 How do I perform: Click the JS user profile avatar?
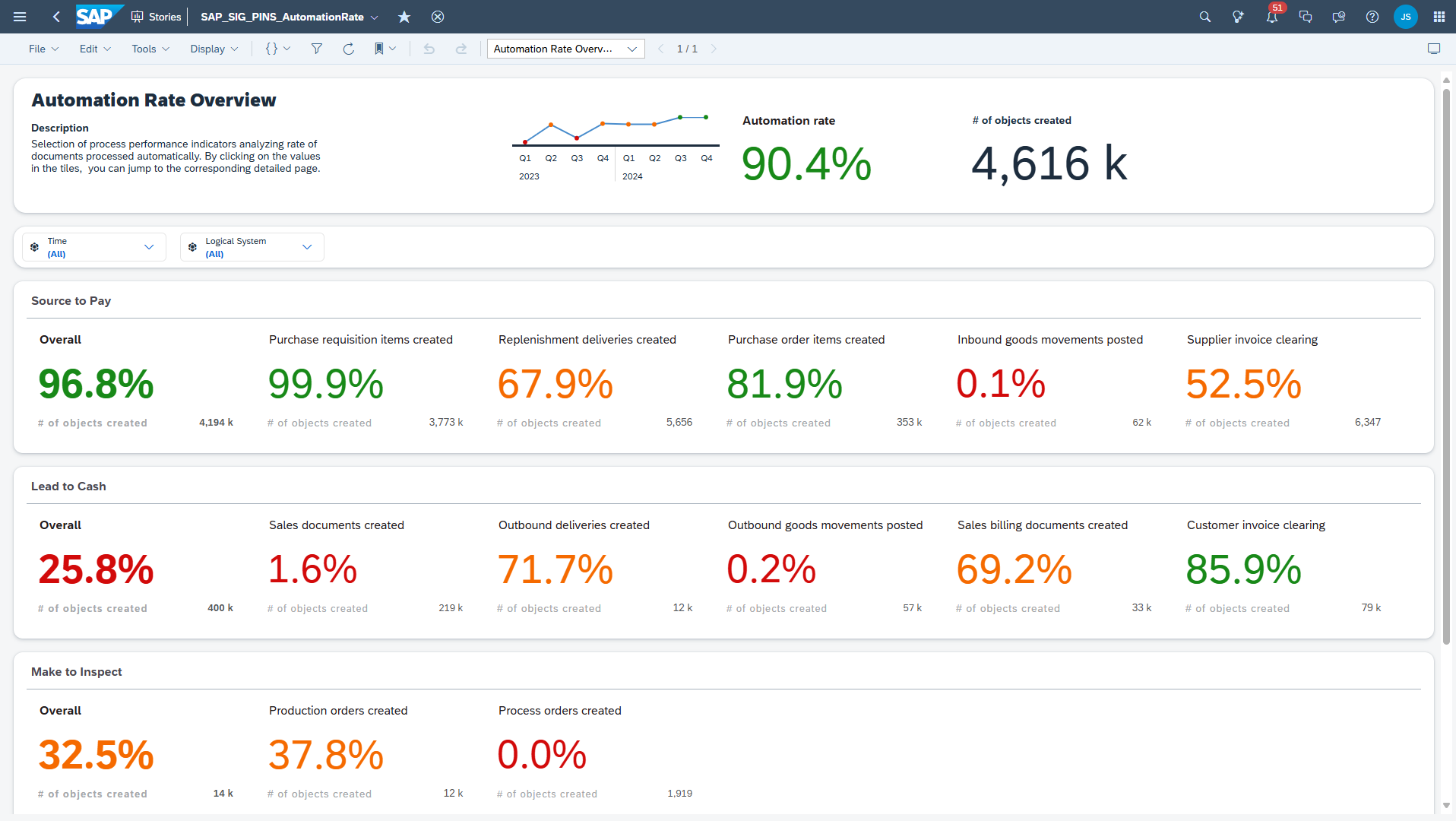(x=1405, y=17)
